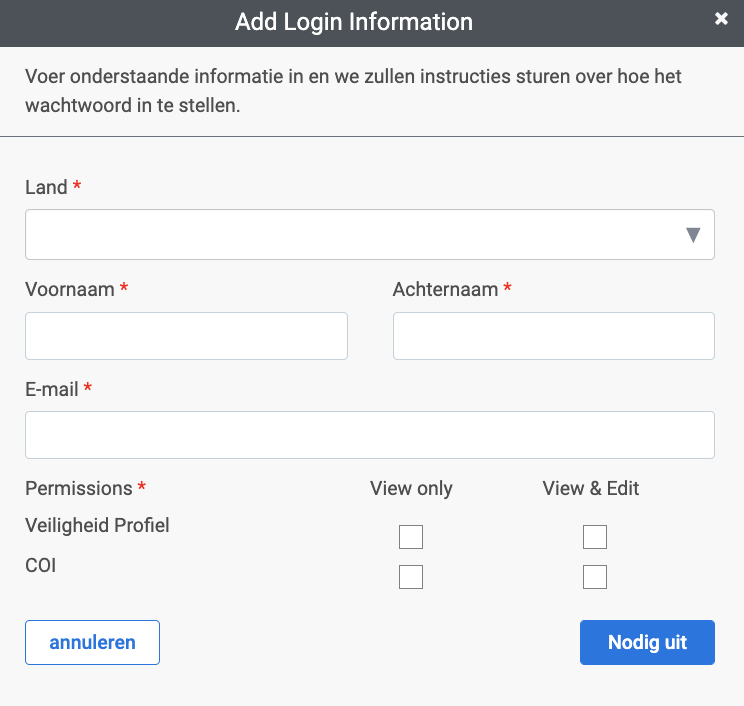Check View & Edit for Veiligheid Profiel

coord(595,537)
